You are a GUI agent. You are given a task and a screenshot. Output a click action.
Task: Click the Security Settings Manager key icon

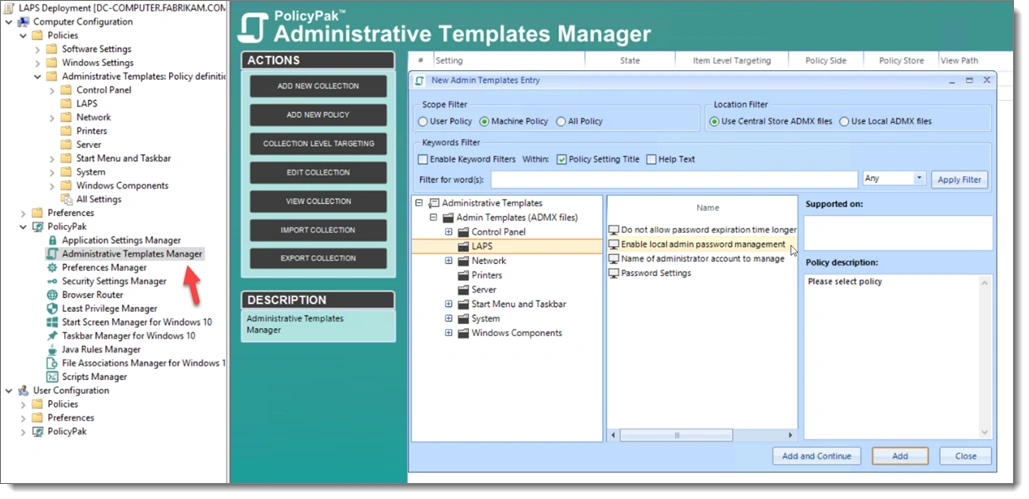click(52, 281)
